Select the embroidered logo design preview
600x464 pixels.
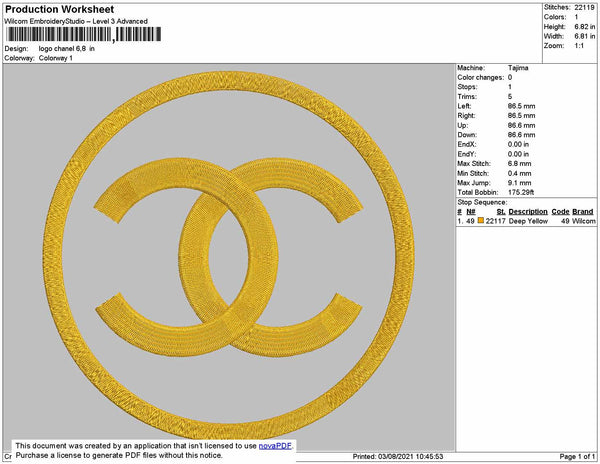click(x=229, y=255)
